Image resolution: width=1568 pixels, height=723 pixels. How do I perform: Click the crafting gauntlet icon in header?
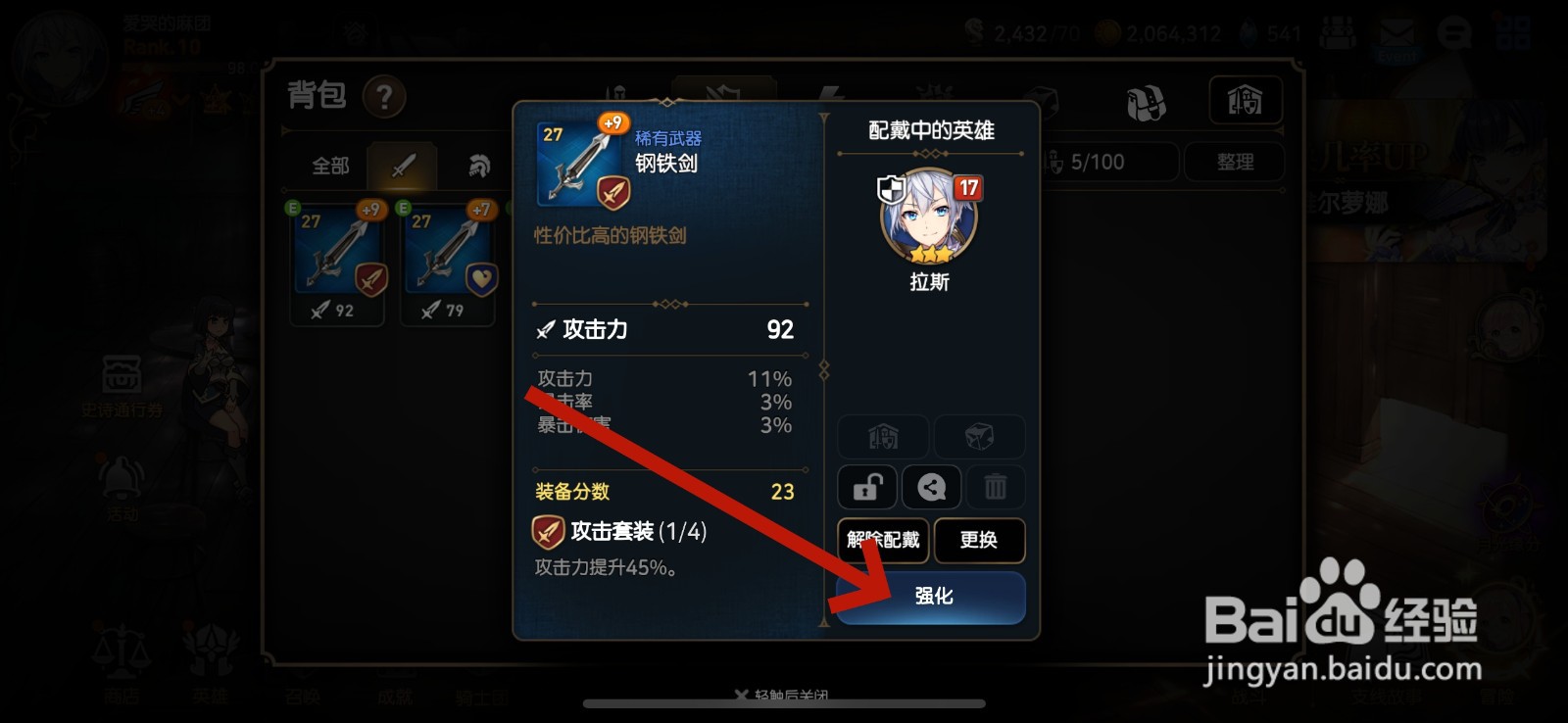click(x=1145, y=103)
